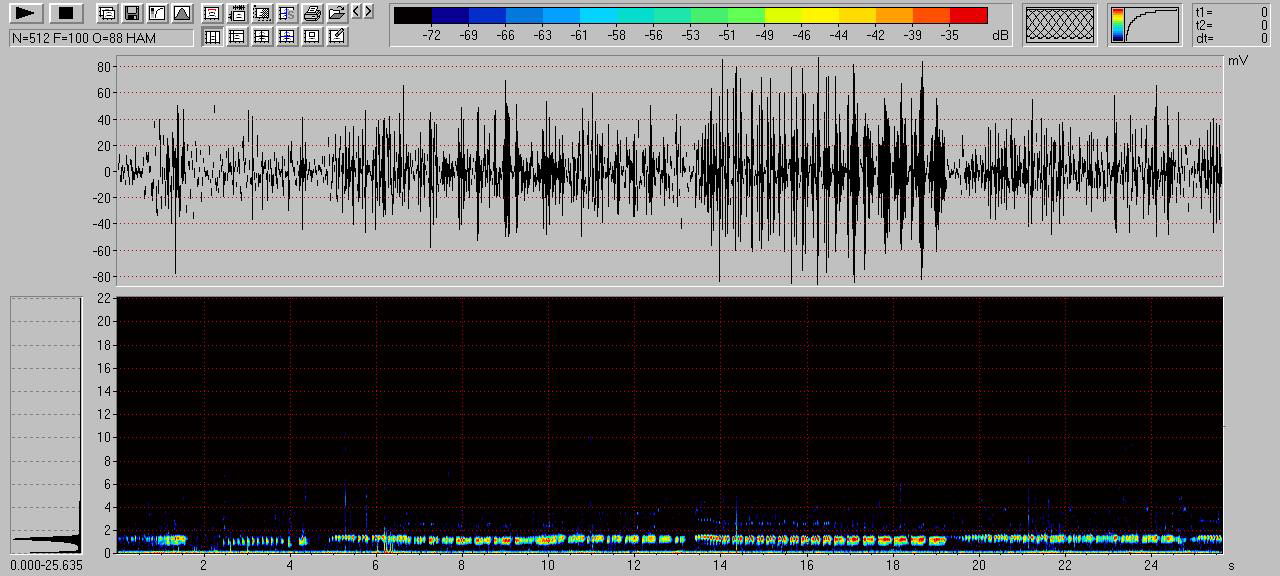The height and width of the screenshot is (576, 1280).
Task: Click the left arrow to go back
Action: click(357, 11)
